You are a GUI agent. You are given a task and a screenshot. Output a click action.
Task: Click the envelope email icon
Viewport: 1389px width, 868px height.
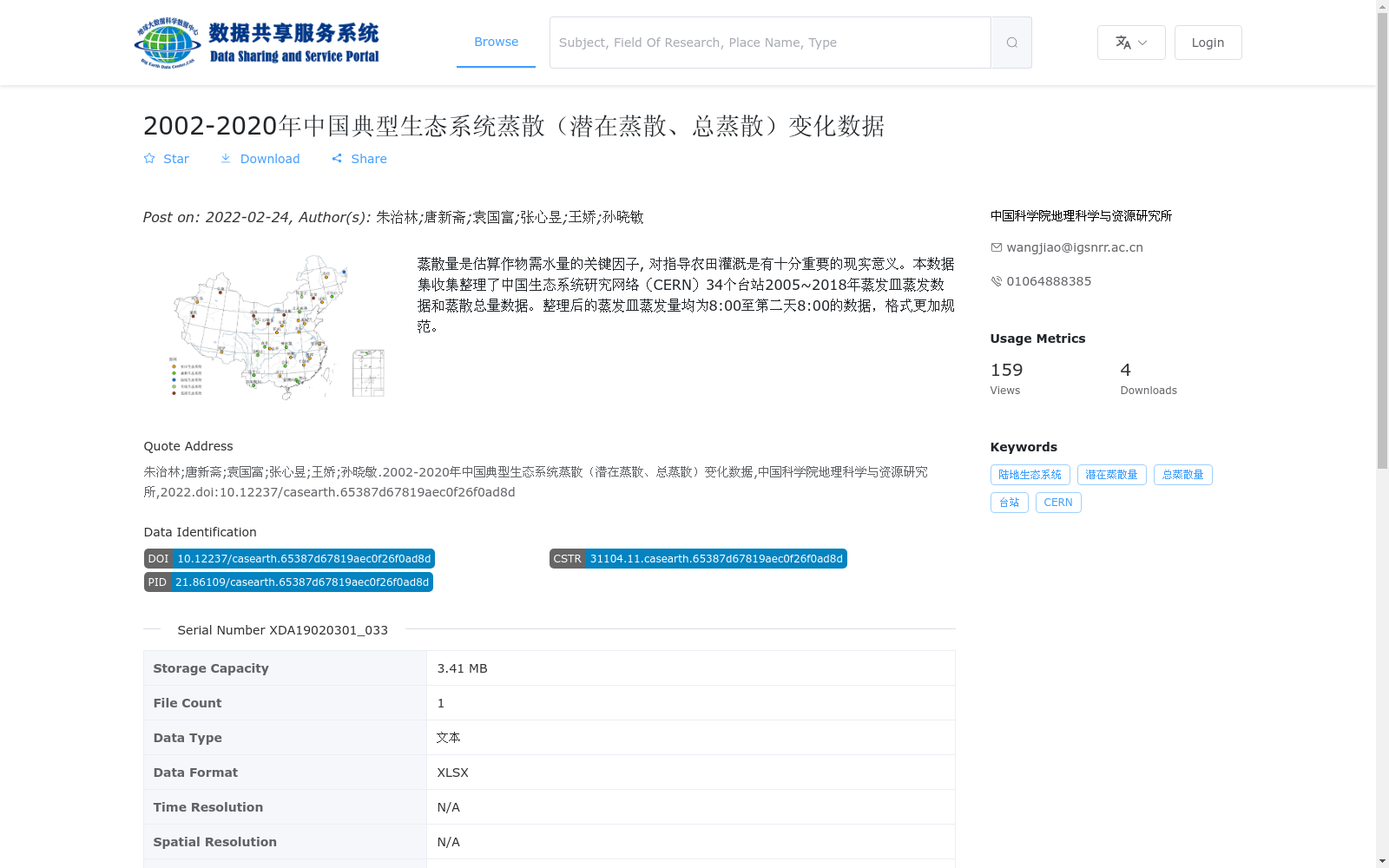pyautogui.click(x=997, y=247)
